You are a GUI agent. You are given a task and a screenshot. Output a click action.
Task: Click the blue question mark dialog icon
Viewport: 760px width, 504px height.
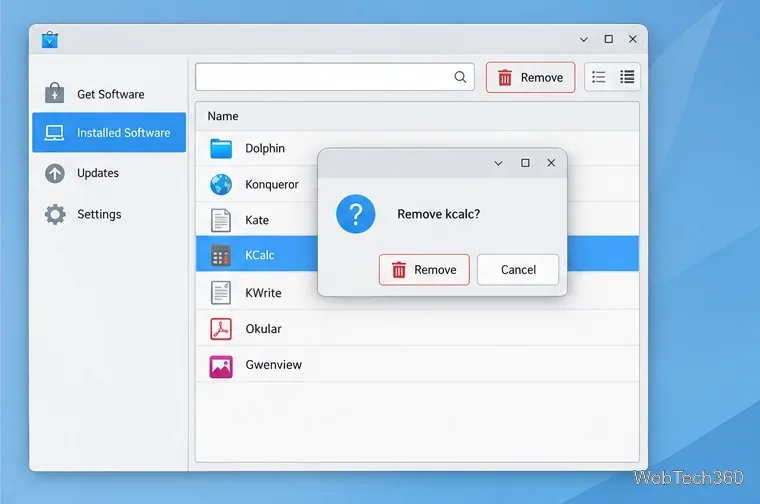(356, 214)
